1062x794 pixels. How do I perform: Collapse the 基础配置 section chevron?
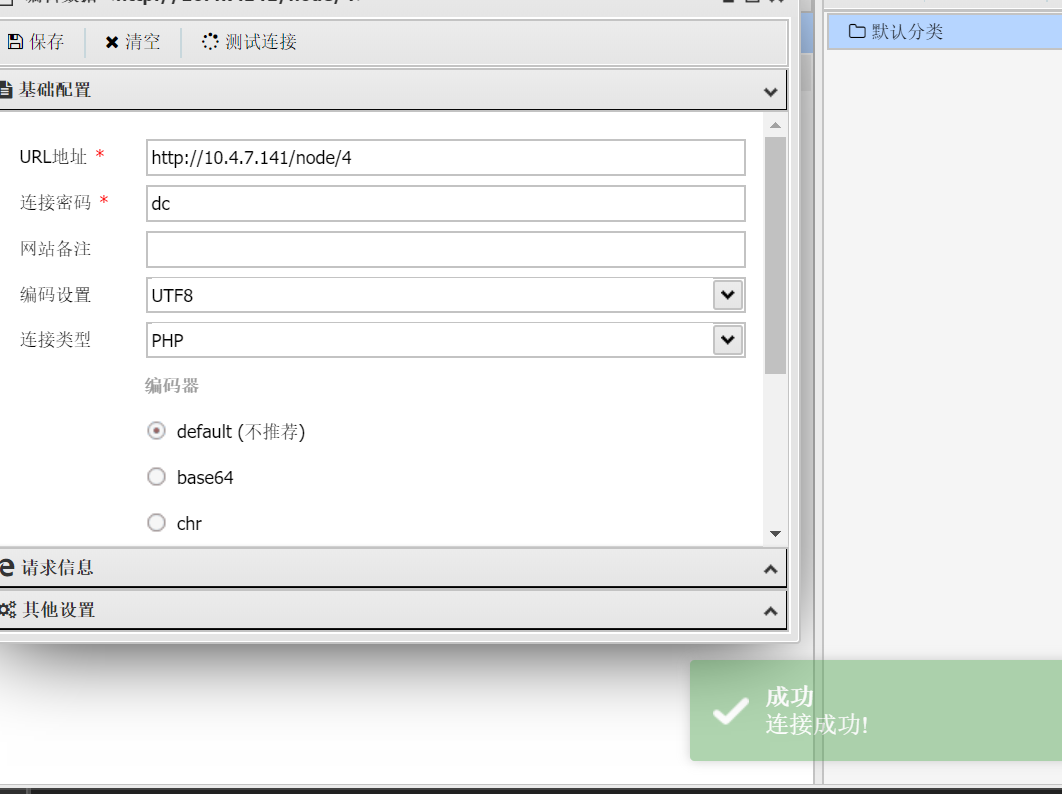coord(770,91)
